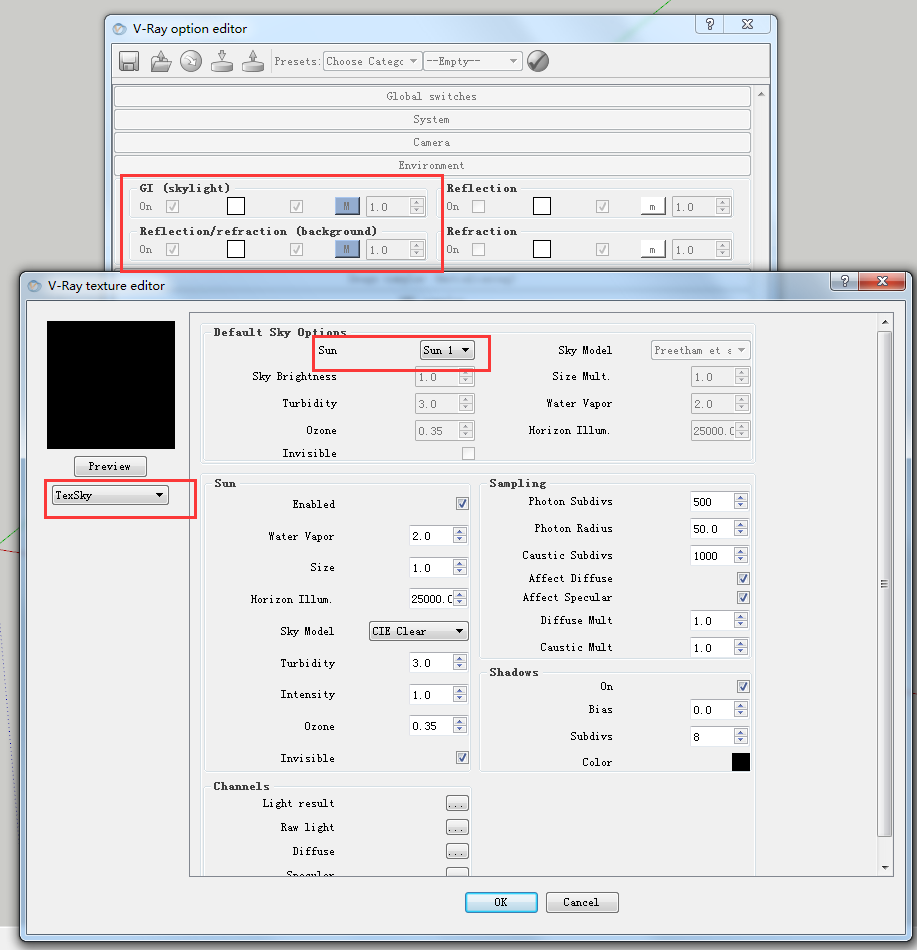Image resolution: width=917 pixels, height=950 pixels.
Task: Click the GI skylight M map button
Action: (x=347, y=207)
